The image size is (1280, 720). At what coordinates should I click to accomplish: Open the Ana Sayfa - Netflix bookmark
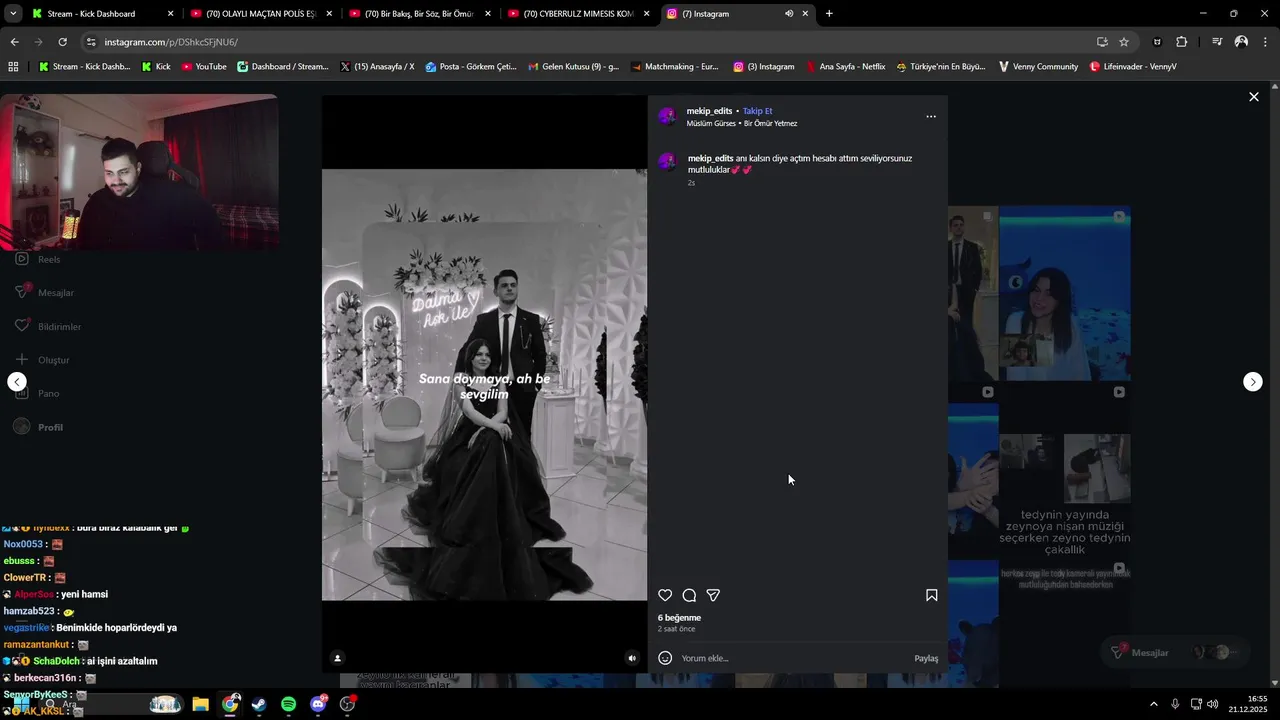point(845,67)
